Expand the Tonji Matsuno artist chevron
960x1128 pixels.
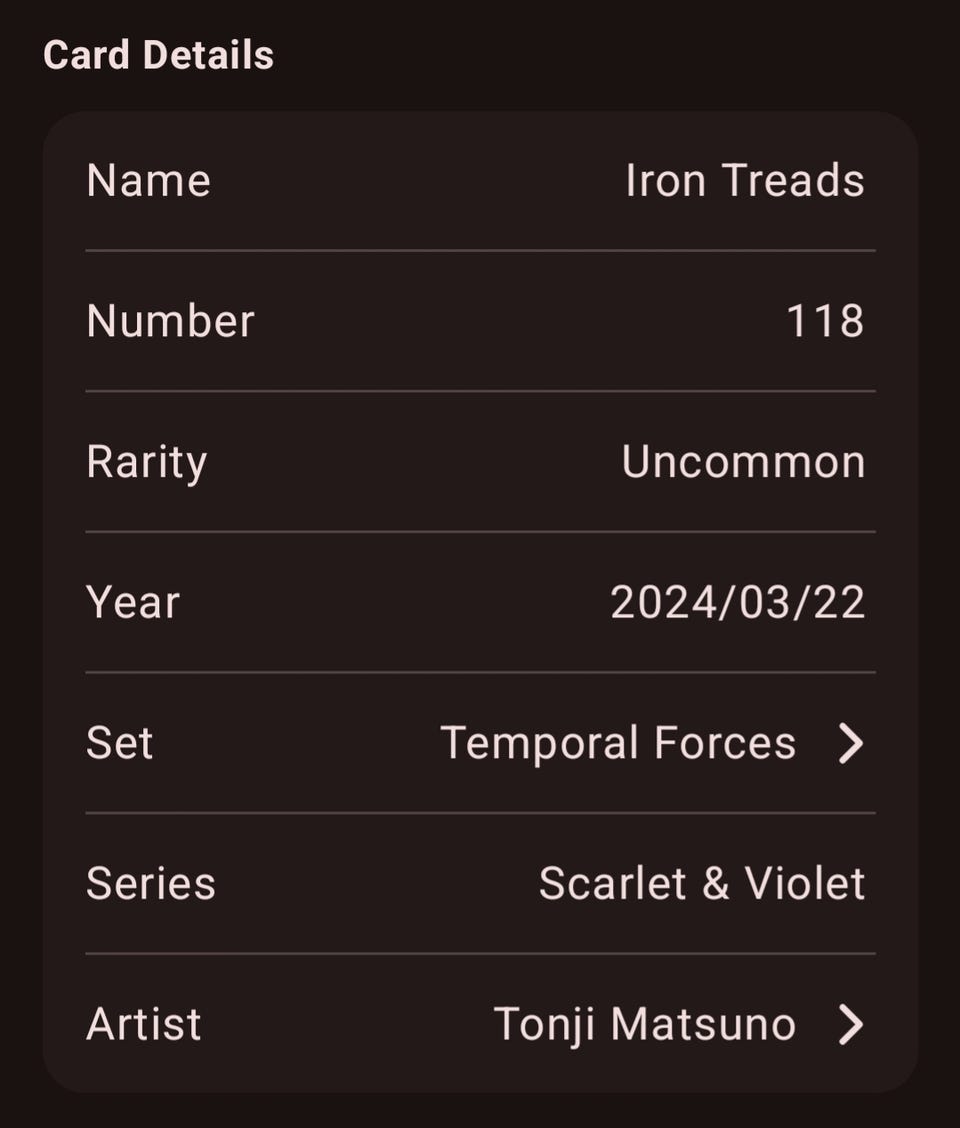[850, 1025]
